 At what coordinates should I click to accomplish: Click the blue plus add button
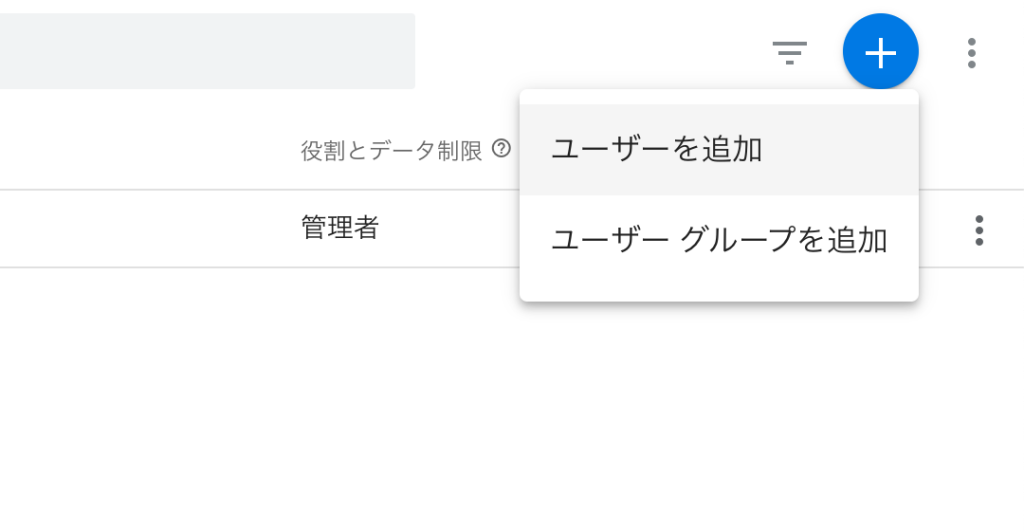880,52
